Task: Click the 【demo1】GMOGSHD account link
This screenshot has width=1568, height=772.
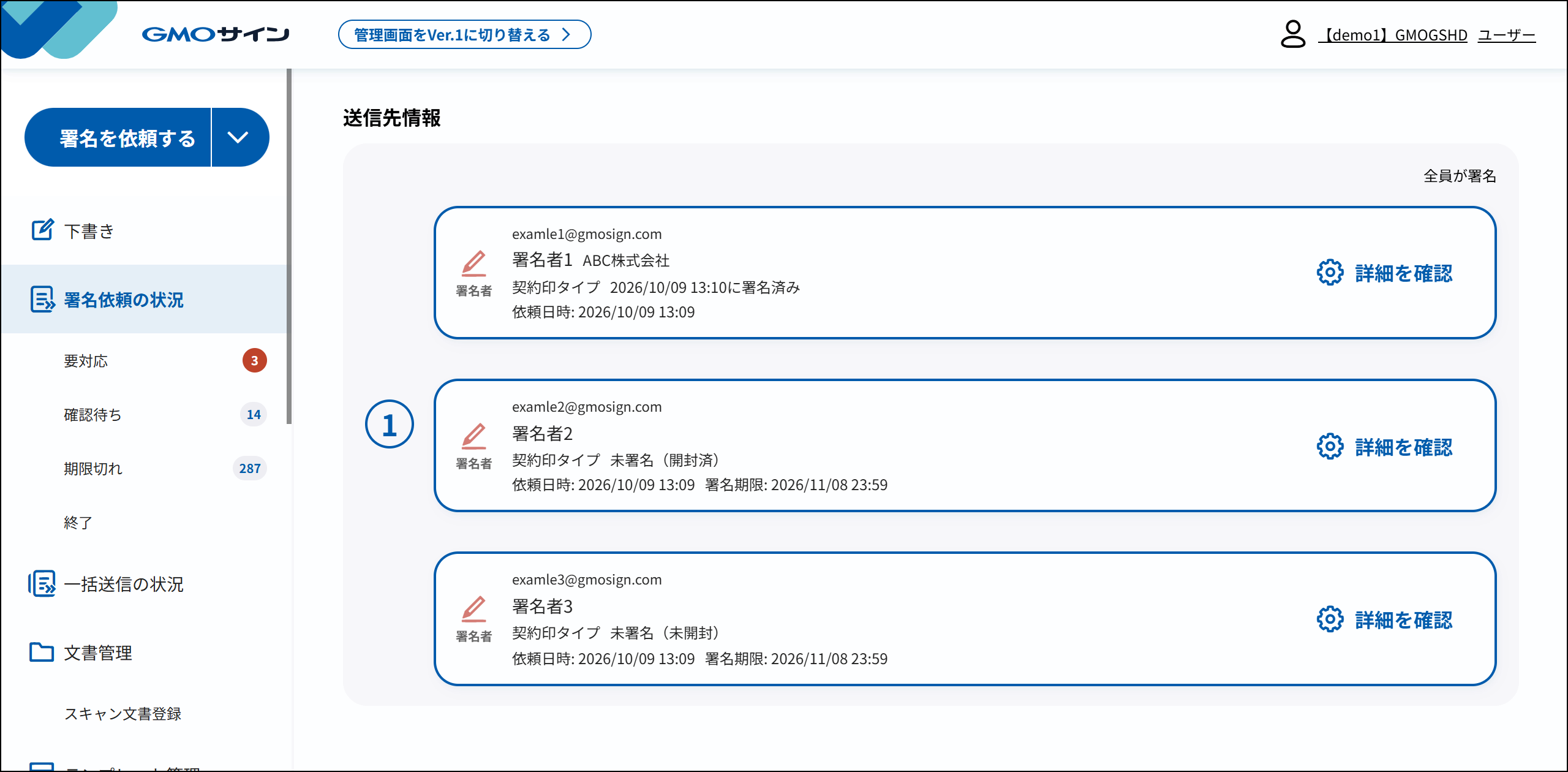Action: (x=1393, y=36)
